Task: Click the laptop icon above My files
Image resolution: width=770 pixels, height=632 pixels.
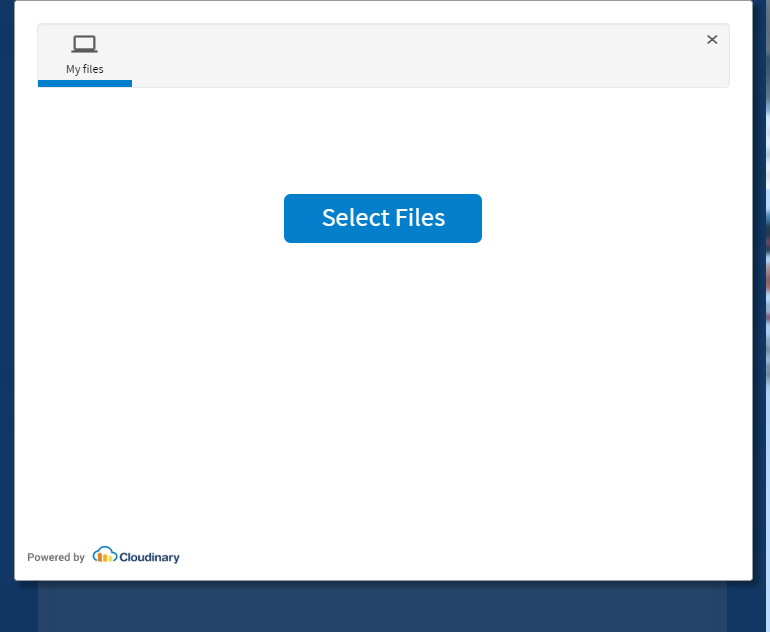Action: pos(84,44)
